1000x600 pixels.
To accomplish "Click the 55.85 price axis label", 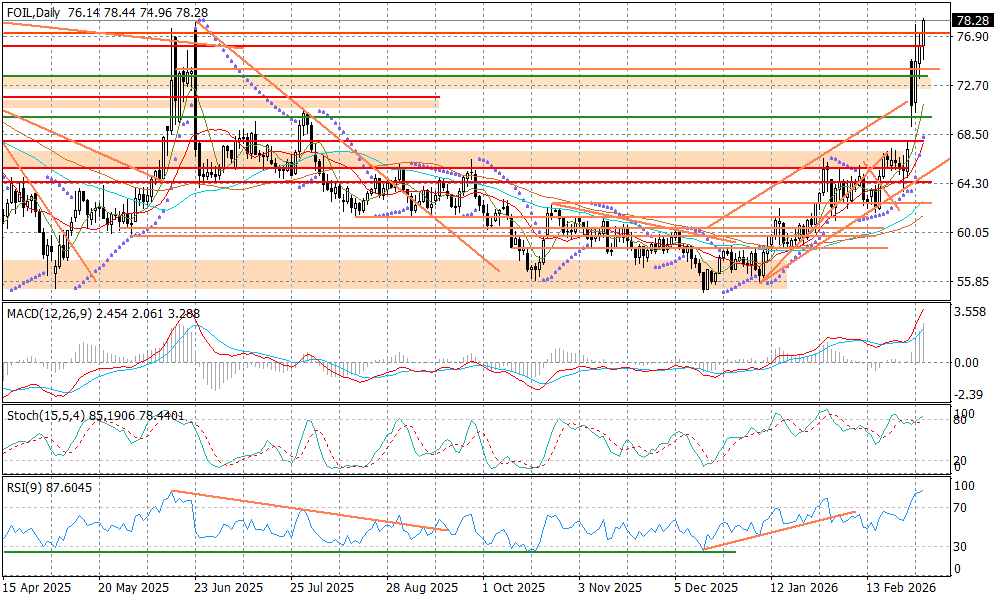I will coord(972,281).
